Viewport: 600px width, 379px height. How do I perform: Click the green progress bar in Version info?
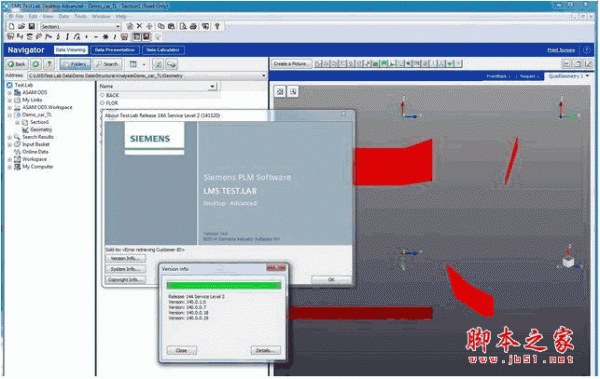point(224,286)
